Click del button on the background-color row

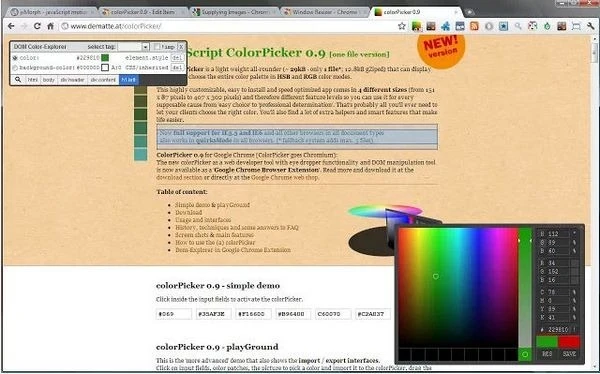pyautogui.click(x=177, y=68)
